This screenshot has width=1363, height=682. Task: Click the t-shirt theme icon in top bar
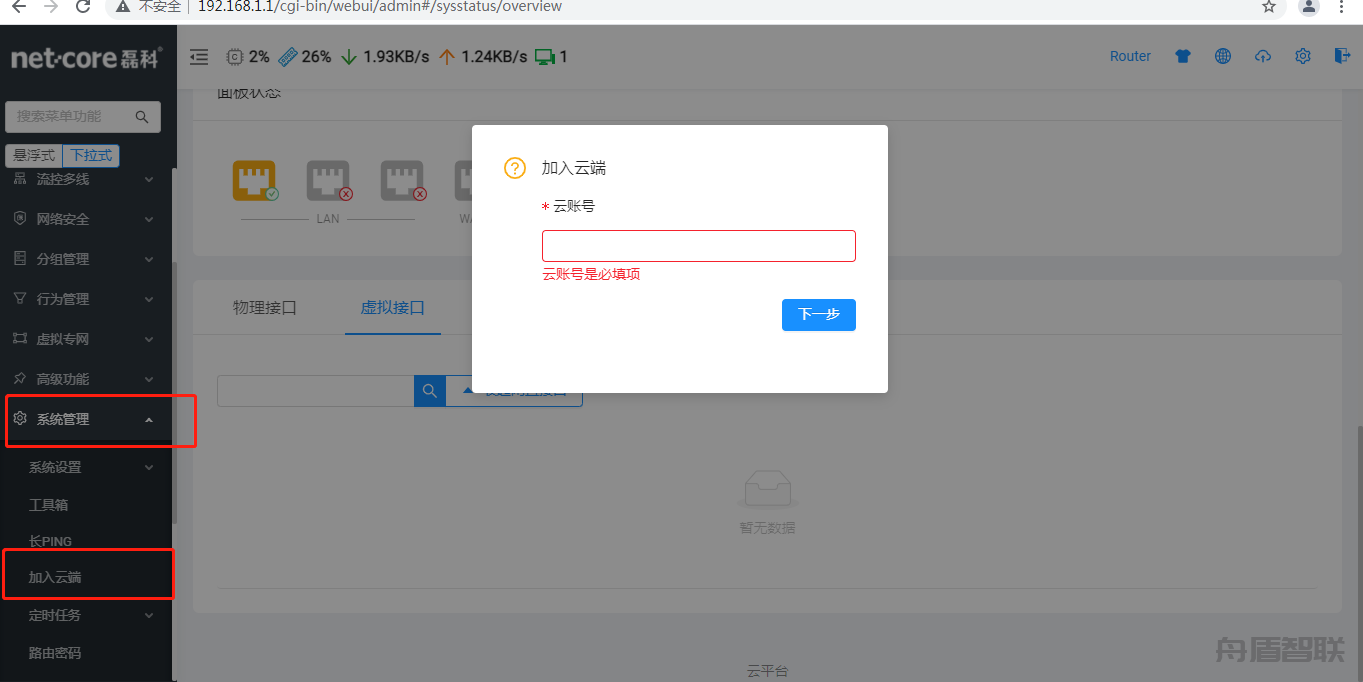1182,57
